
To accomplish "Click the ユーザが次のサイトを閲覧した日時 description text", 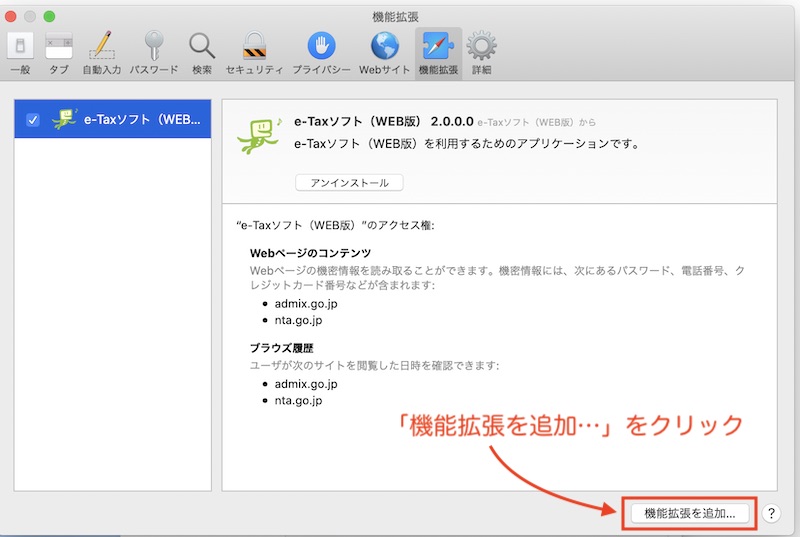I will pos(374,365).
